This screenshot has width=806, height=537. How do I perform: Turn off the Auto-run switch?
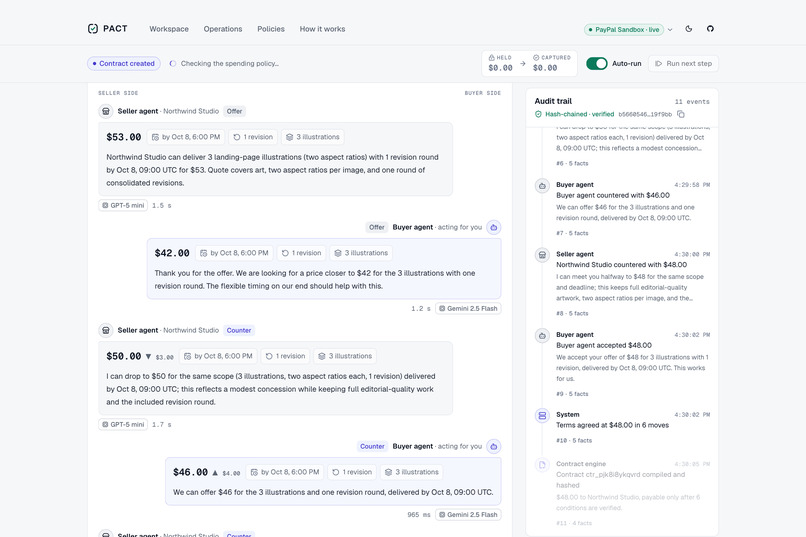click(x=597, y=64)
